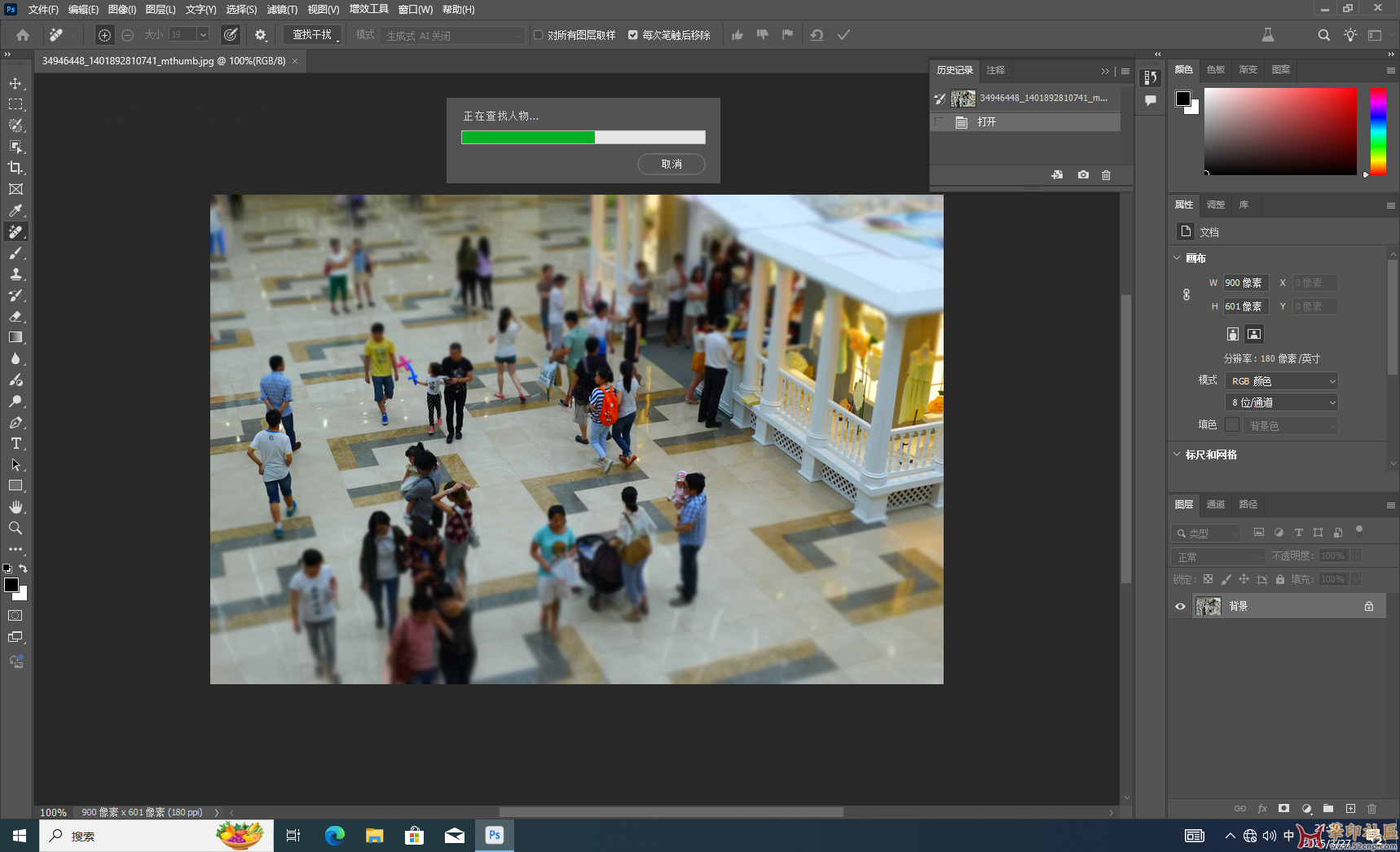Click the Home icon in options bar
The width and height of the screenshot is (1400, 852).
tap(23, 35)
